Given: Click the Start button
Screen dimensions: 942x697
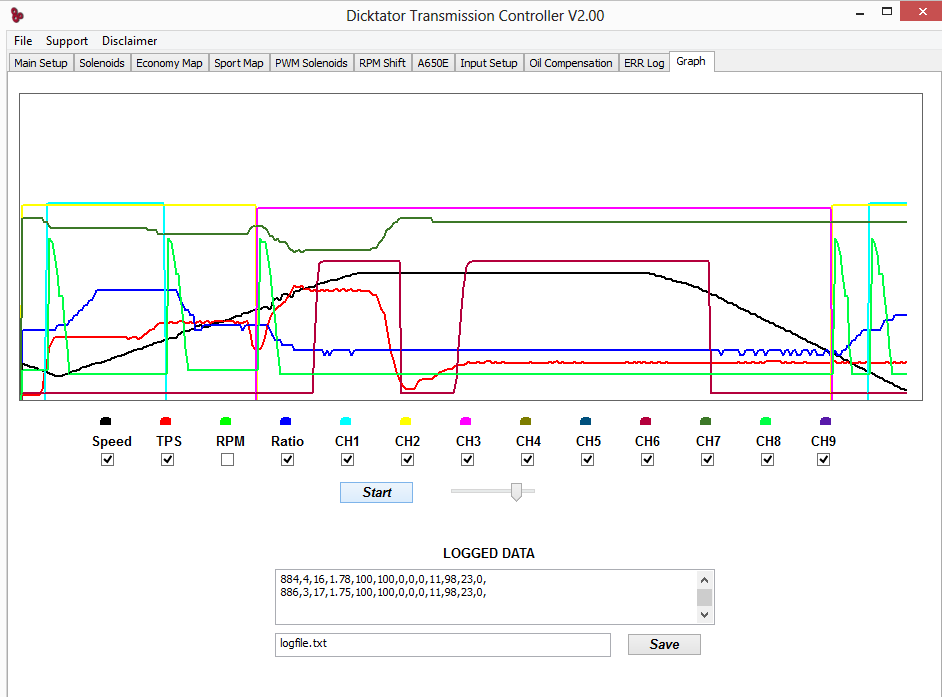Looking at the screenshot, I should (376, 493).
